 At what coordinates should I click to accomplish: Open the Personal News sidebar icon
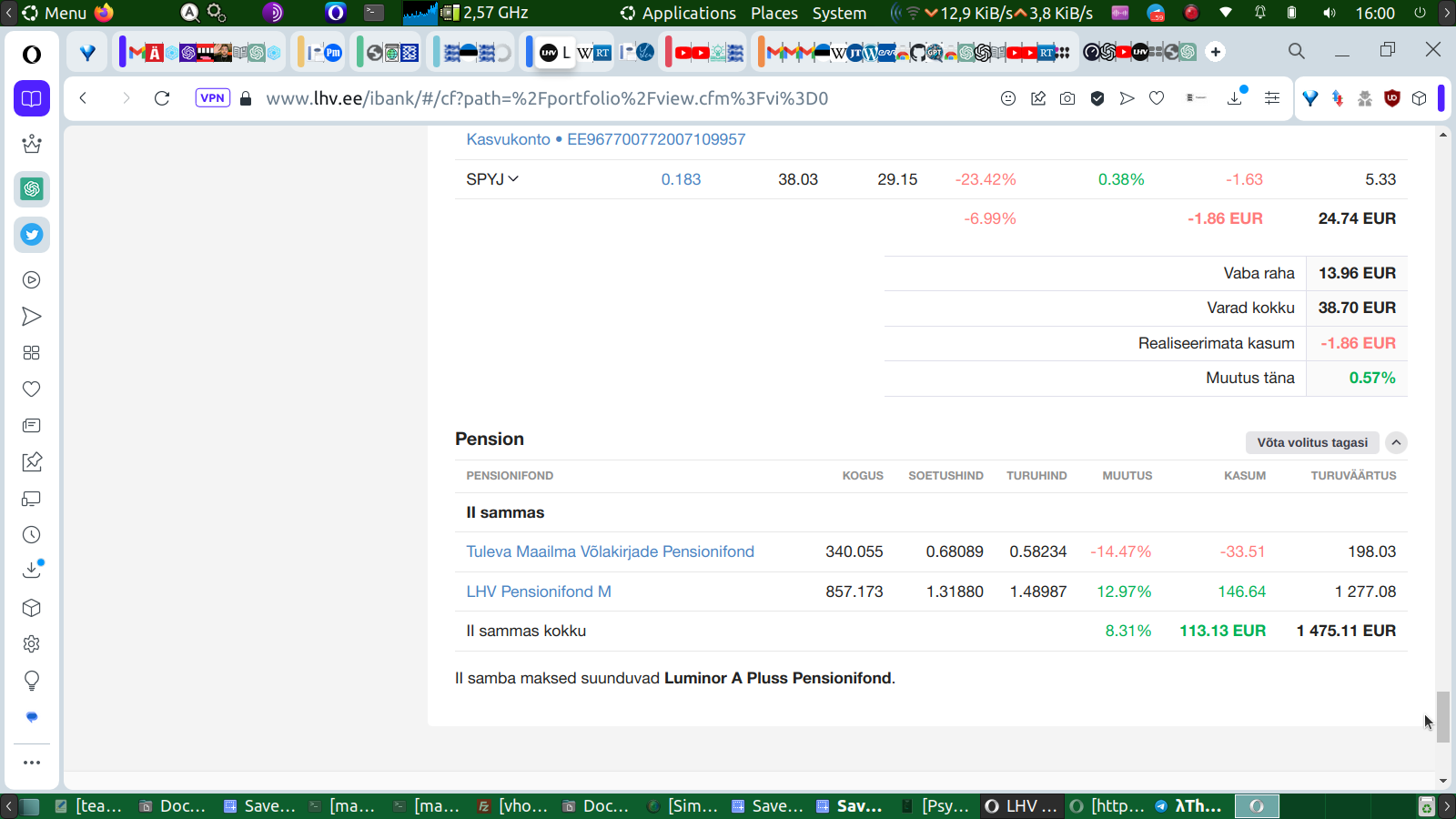[32, 426]
